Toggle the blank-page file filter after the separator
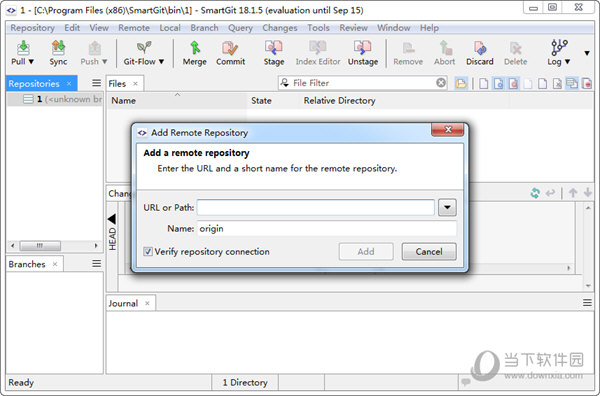600x396 pixels. 484,83
